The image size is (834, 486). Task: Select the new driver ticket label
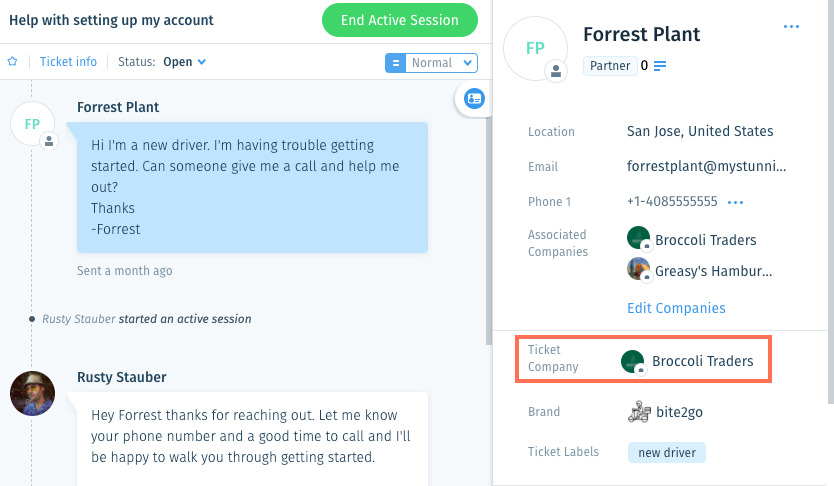(x=666, y=453)
